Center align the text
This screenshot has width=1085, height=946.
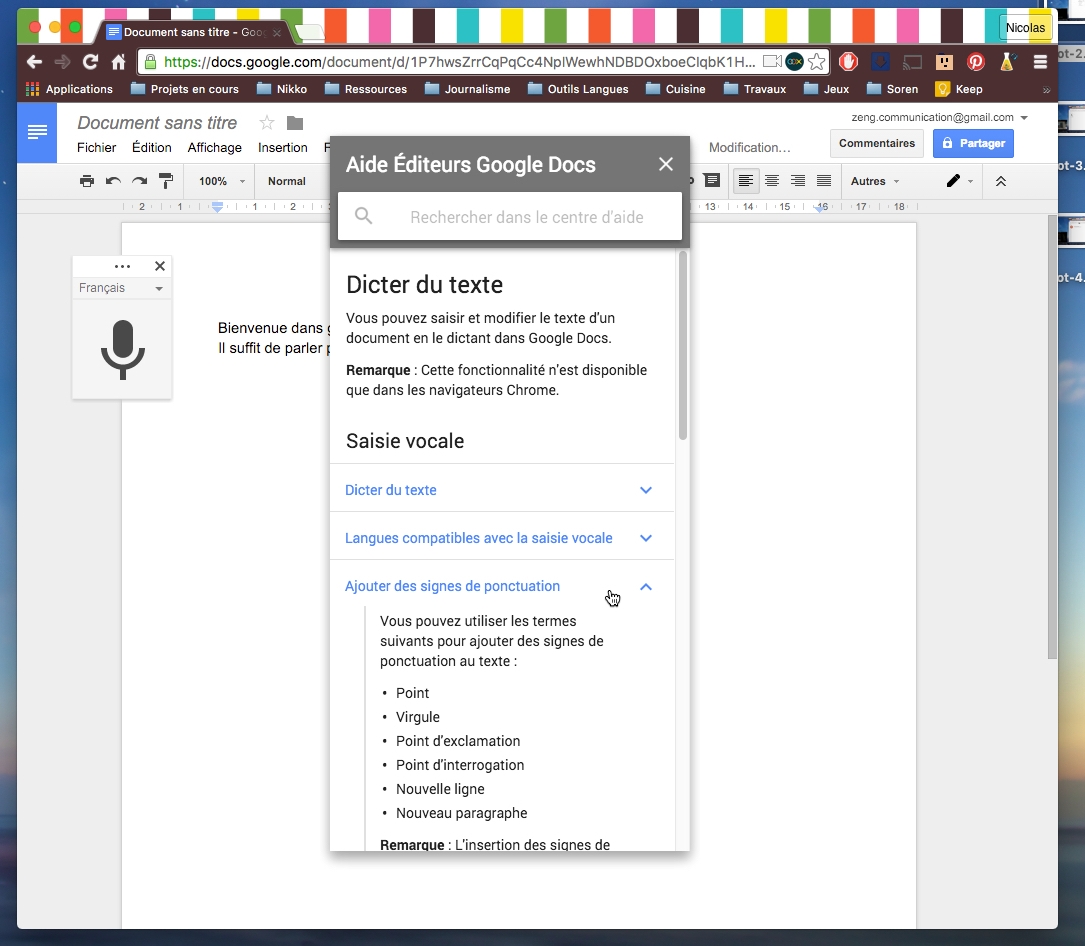coord(772,181)
